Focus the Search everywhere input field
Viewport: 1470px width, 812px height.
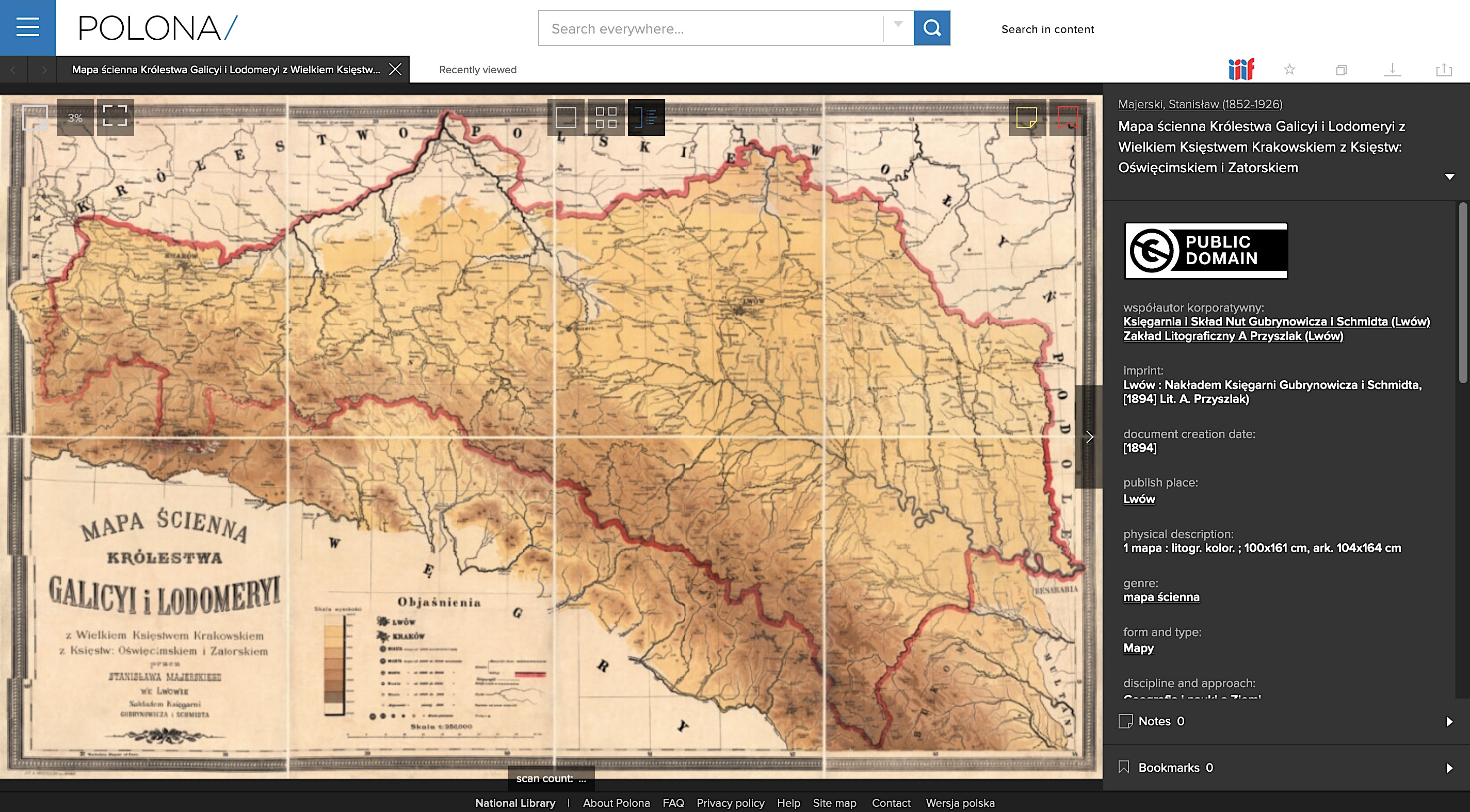click(x=710, y=28)
